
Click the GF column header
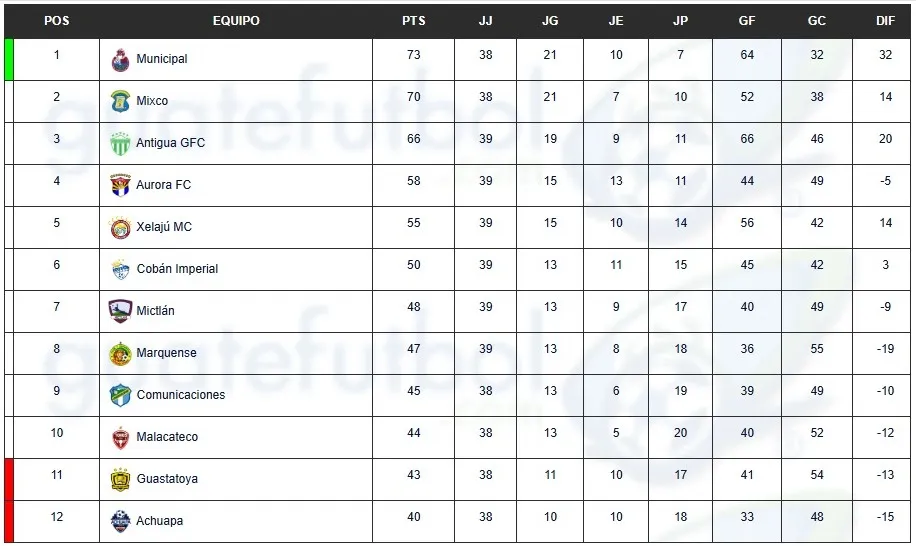coord(747,21)
